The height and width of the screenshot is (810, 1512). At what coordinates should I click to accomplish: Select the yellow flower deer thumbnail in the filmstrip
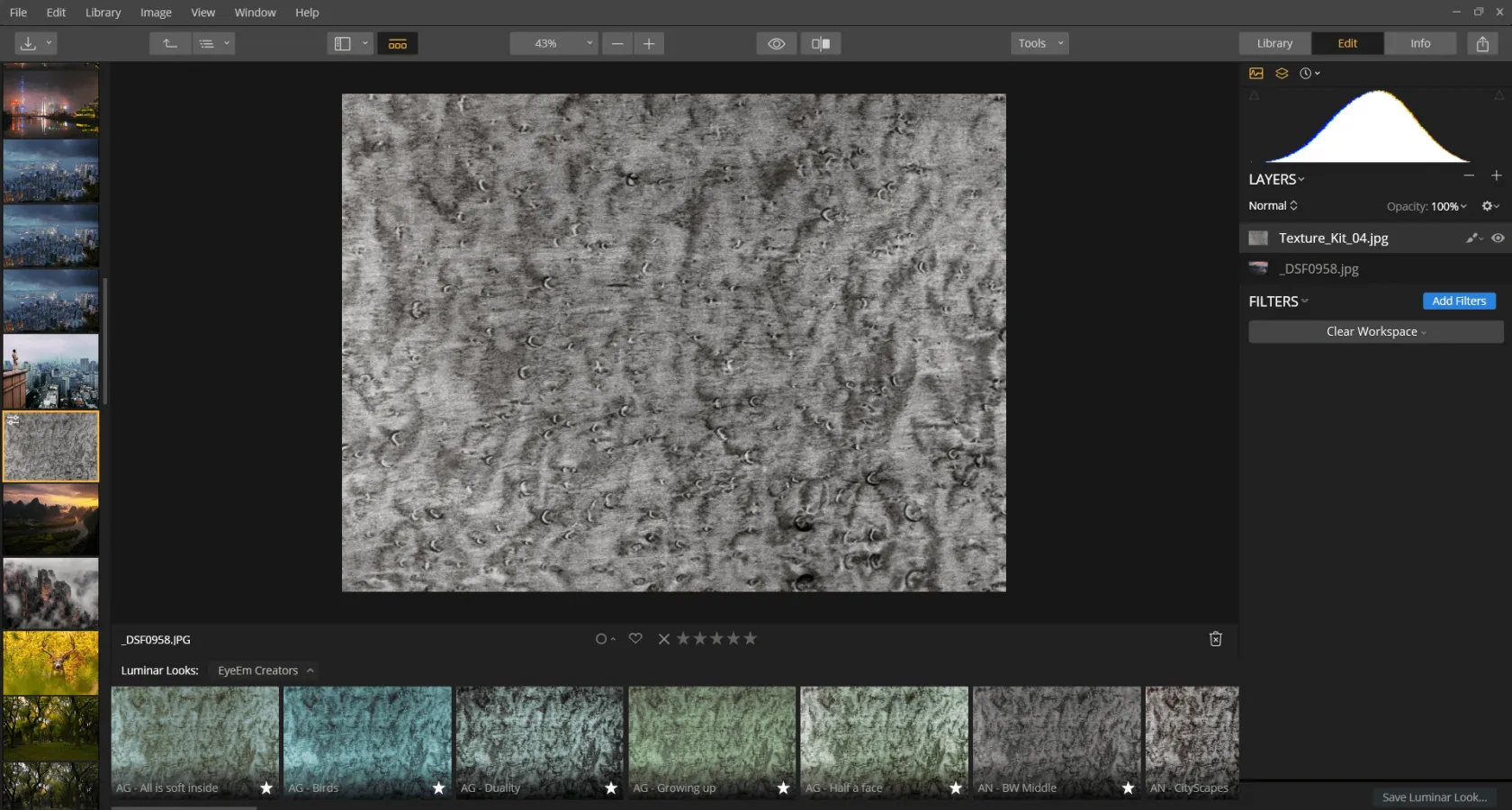[x=51, y=662]
